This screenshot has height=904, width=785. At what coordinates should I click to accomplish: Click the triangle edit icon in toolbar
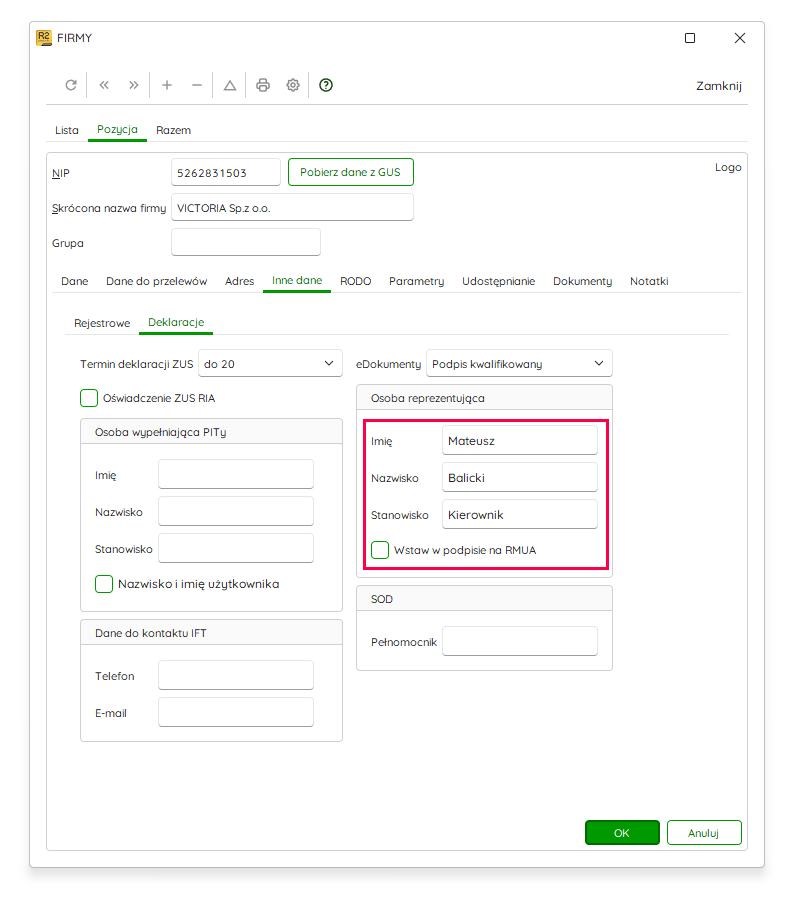tap(230, 85)
